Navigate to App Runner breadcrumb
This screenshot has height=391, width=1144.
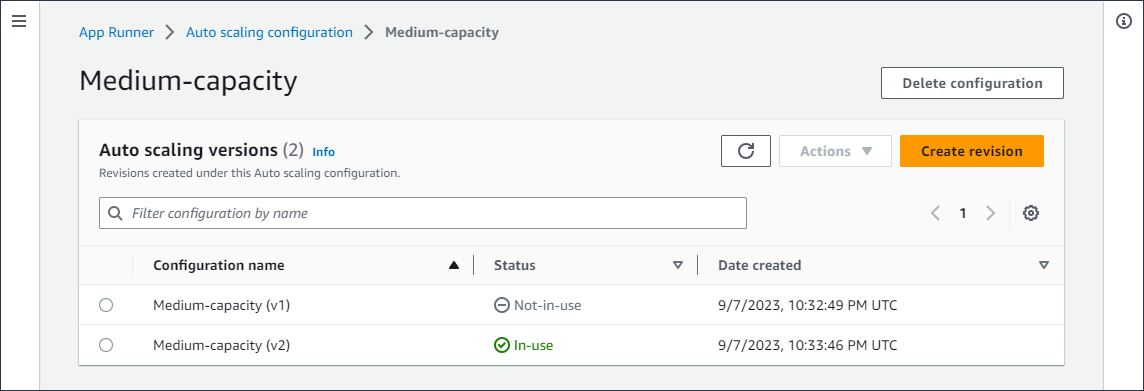click(116, 32)
